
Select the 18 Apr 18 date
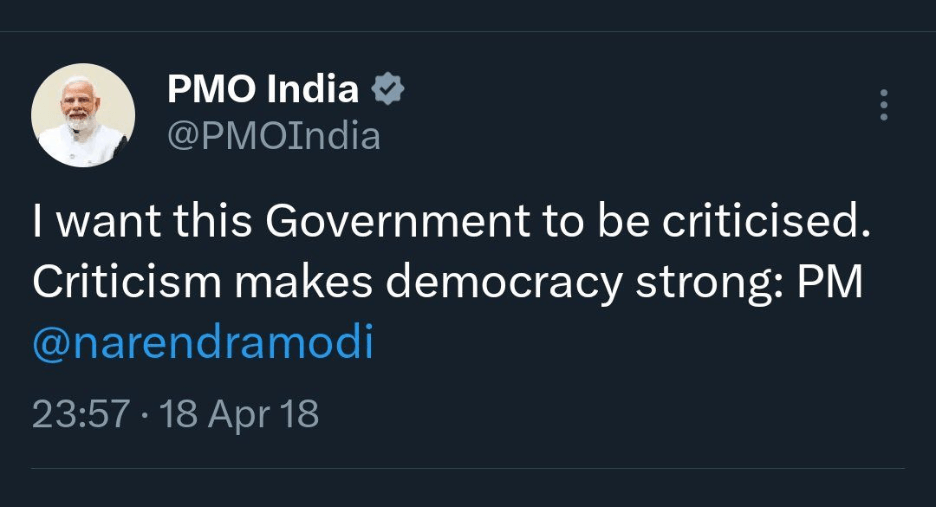(240, 414)
